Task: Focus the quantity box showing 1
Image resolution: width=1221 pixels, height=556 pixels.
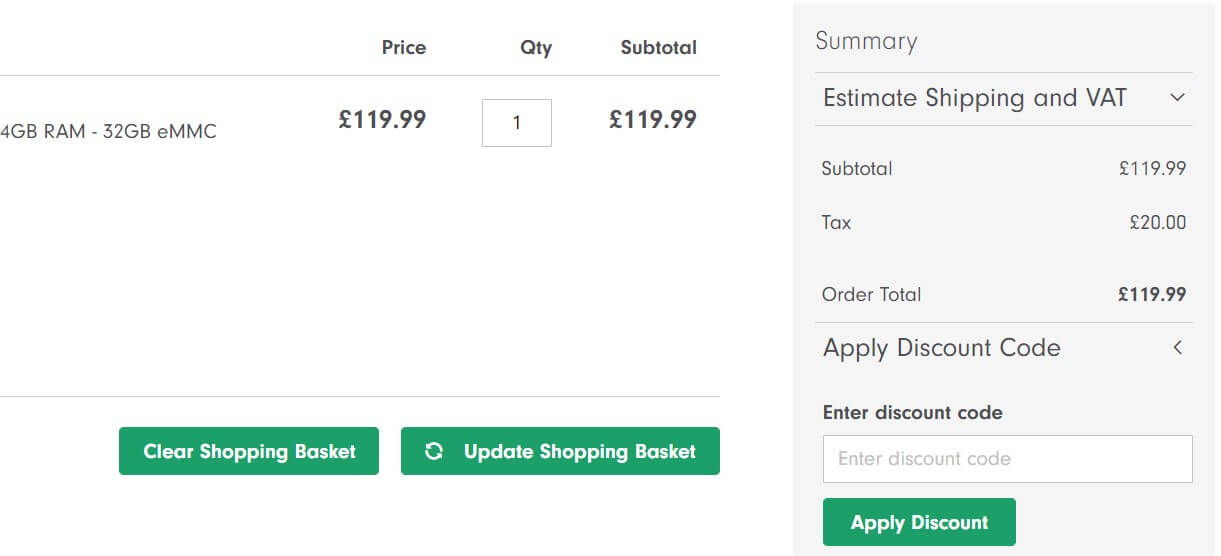Action: tap(516, 123)
